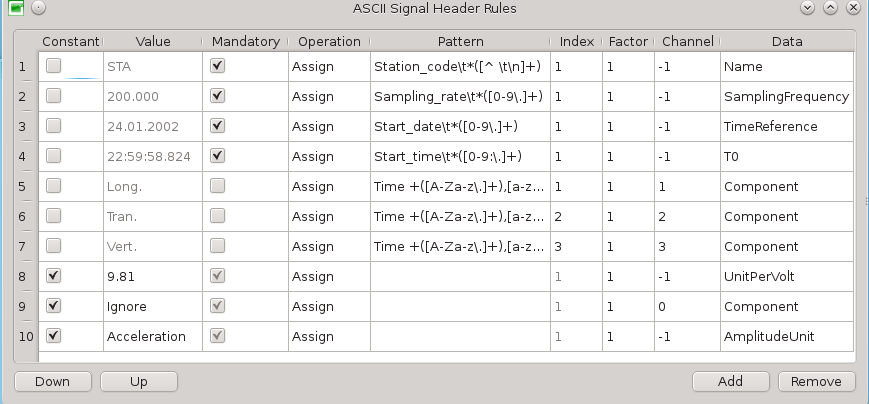Toggle the Mandatory checkbox for the Long. row
This screenshot has width=869, height=404.
218,186
